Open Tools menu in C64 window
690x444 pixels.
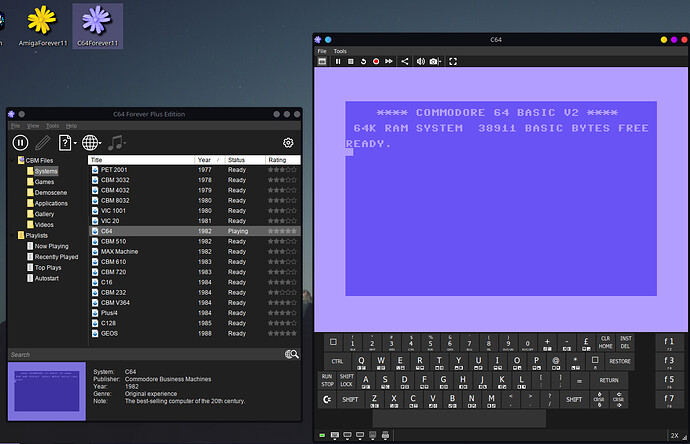click(x=340, y=51)
